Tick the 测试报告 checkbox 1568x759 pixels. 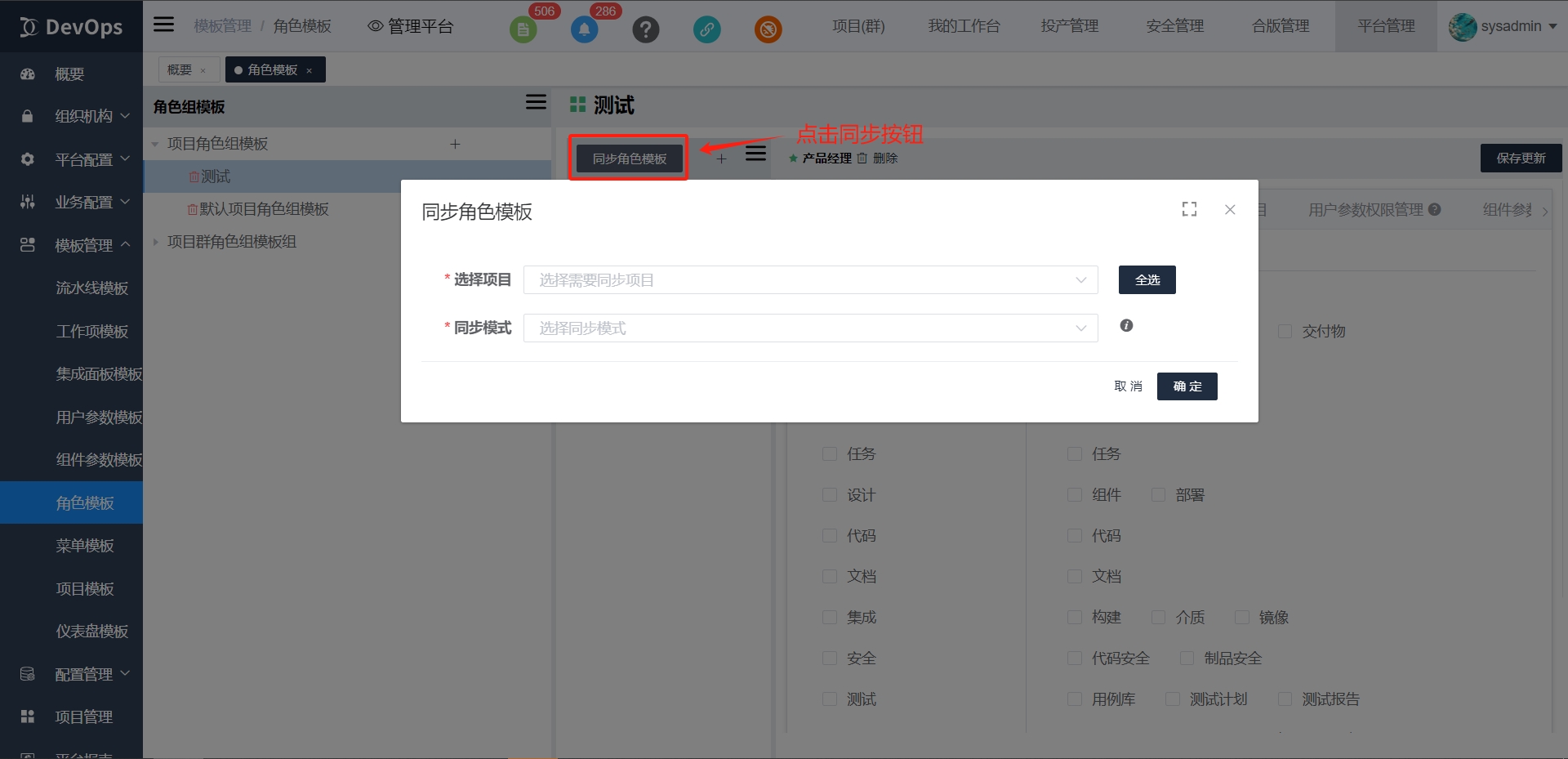coord(1285,699)
